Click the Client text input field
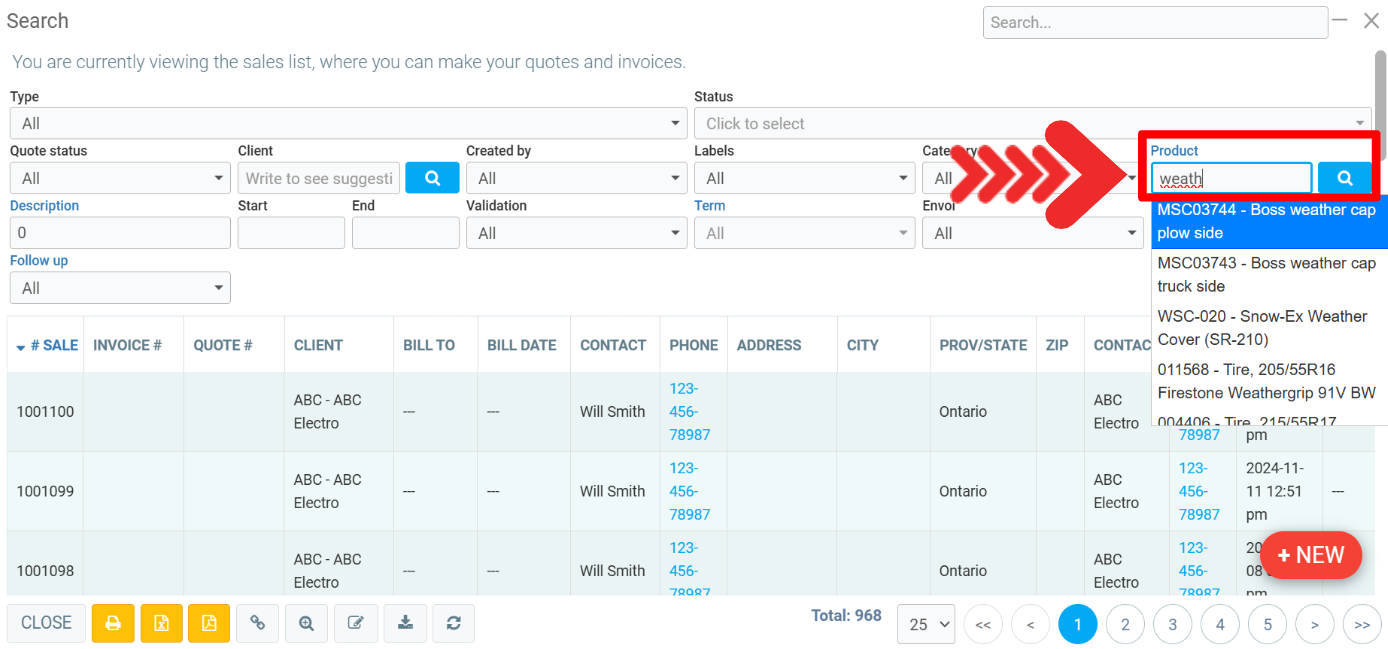The image size is (1388, 649). point(319,178)
